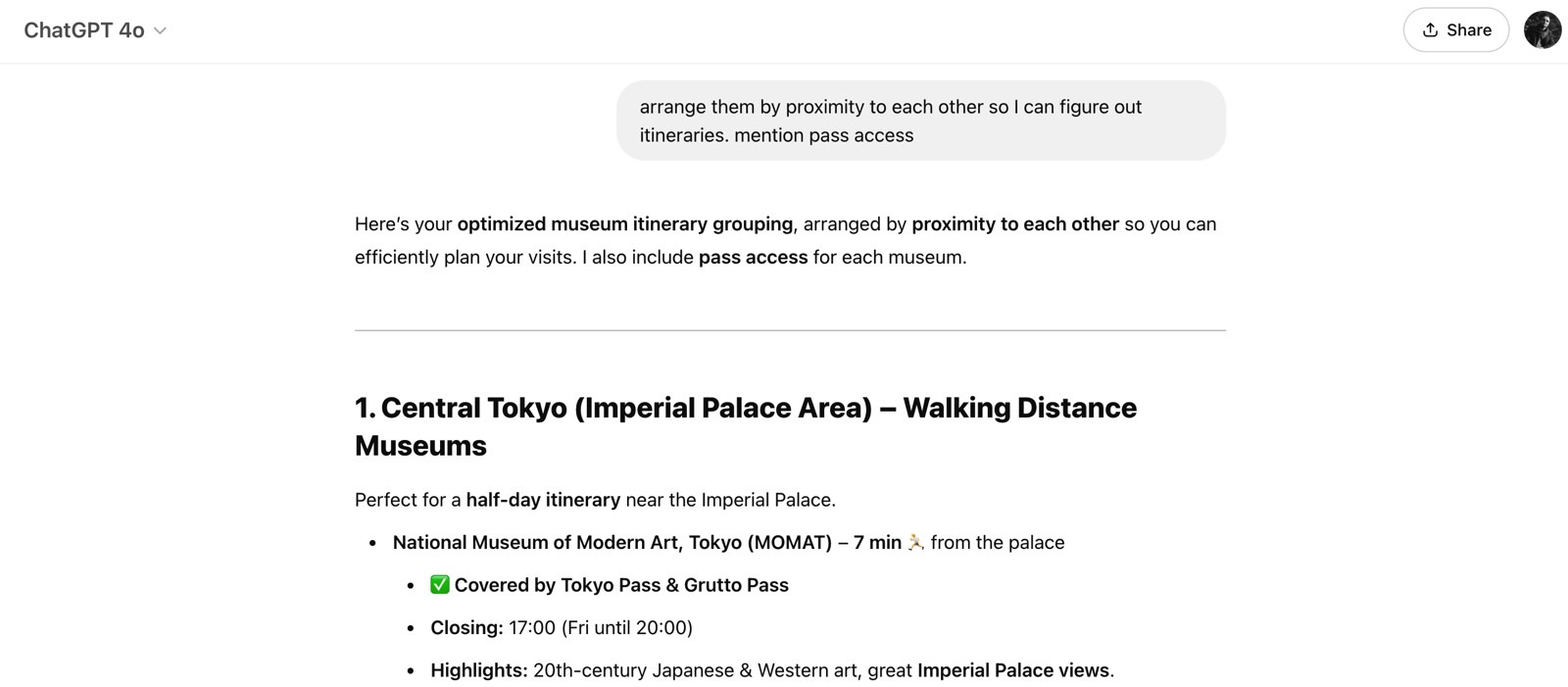Click bold text 'optimized museum itinerary grouping'
The image size is (1568, 687).
point(624,224)
